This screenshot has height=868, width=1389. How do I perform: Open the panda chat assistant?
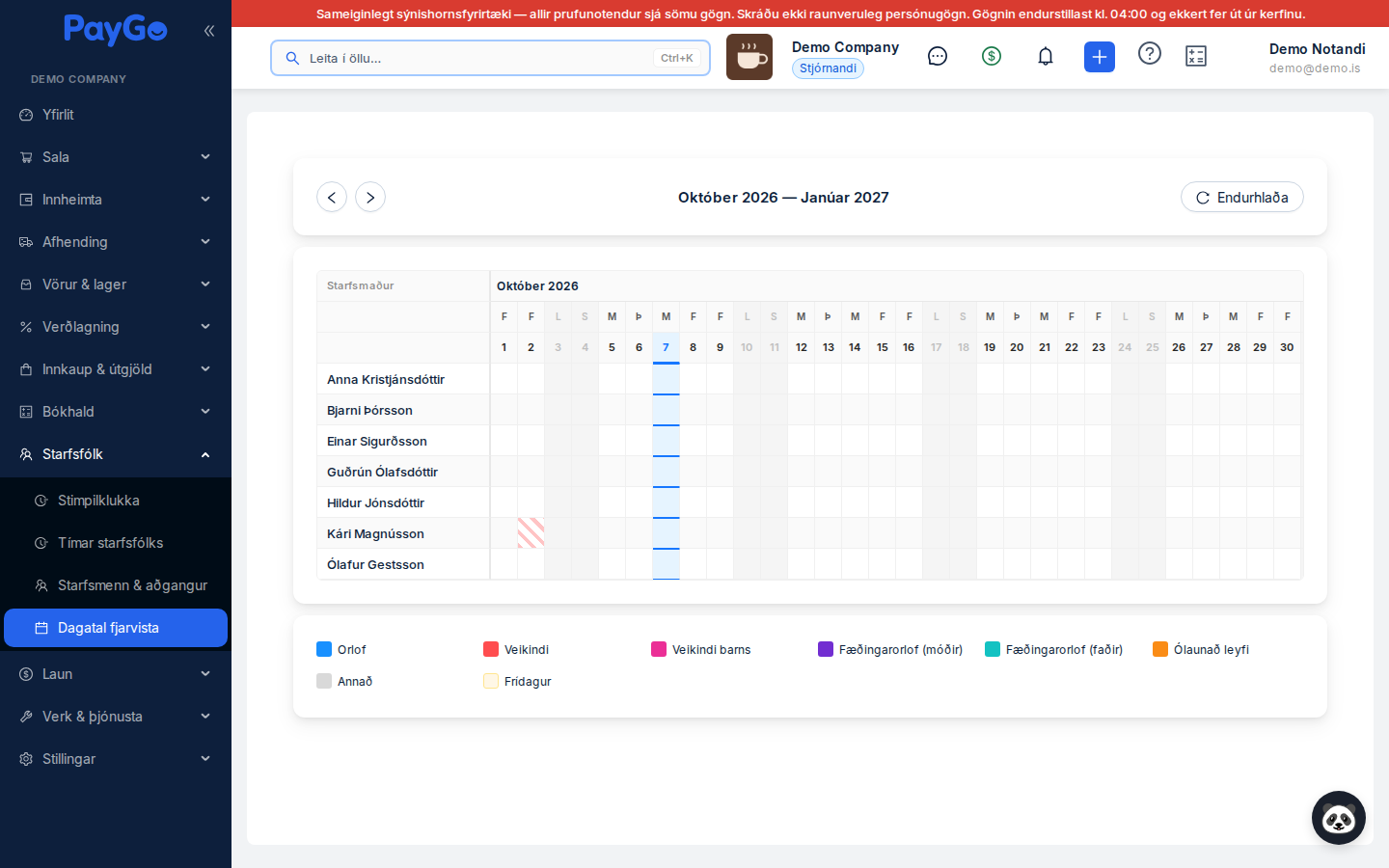click(x=1339, y=818)
